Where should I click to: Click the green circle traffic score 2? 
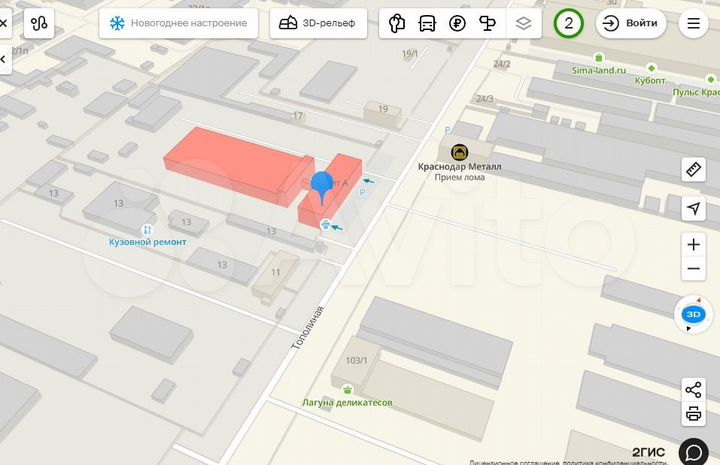click(568, 23)
